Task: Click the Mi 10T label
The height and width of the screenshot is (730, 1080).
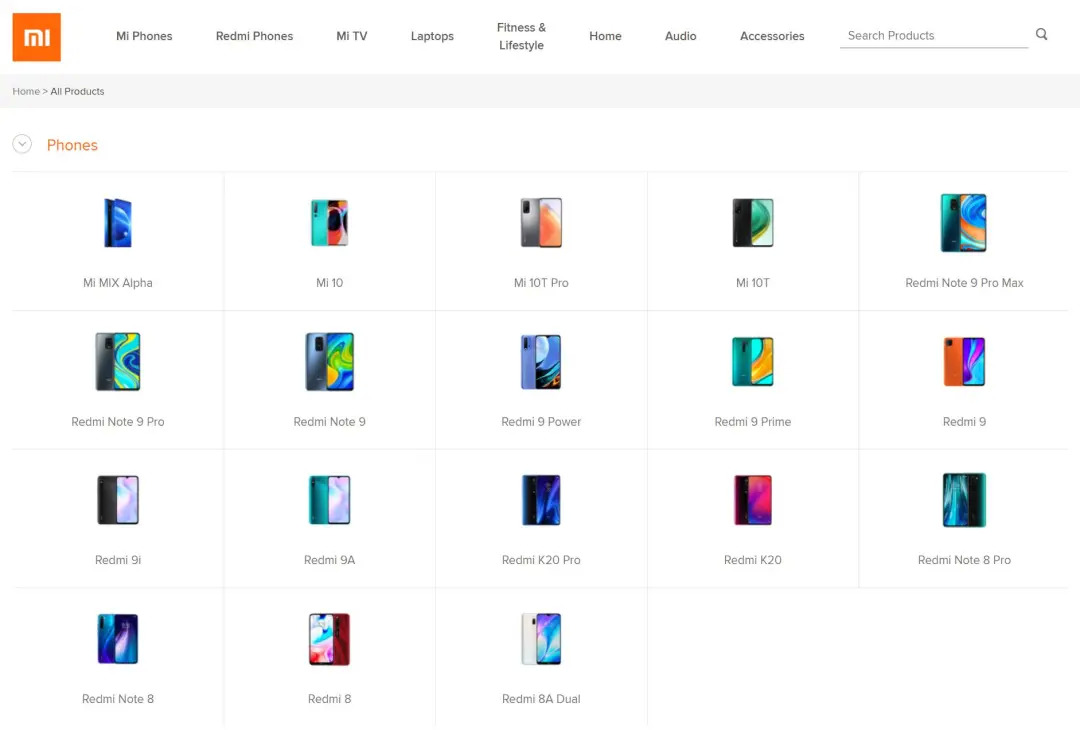Action: click(752, 282)
